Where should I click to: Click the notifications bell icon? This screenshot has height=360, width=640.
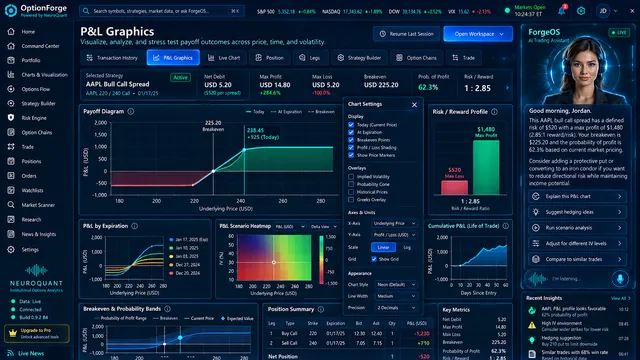click(562, 11)
